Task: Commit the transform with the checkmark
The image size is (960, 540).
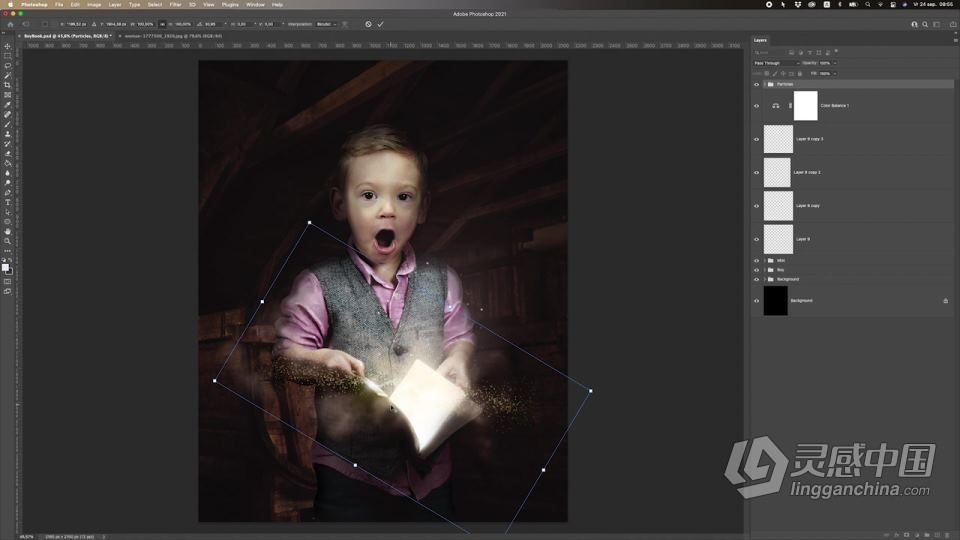Action: pos(380,24)
